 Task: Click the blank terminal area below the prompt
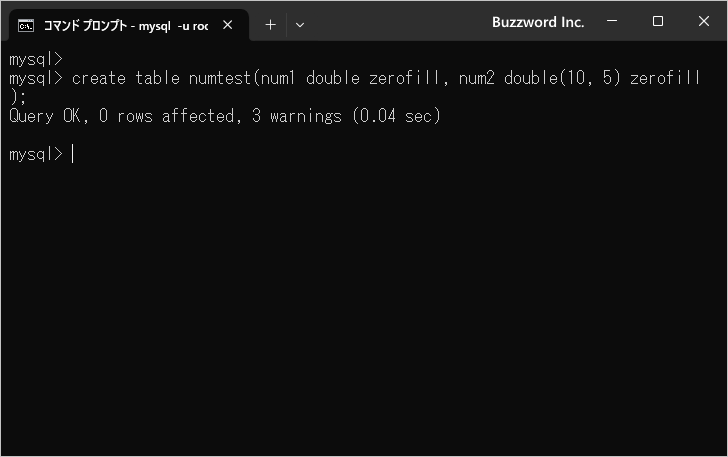point(364,307)
